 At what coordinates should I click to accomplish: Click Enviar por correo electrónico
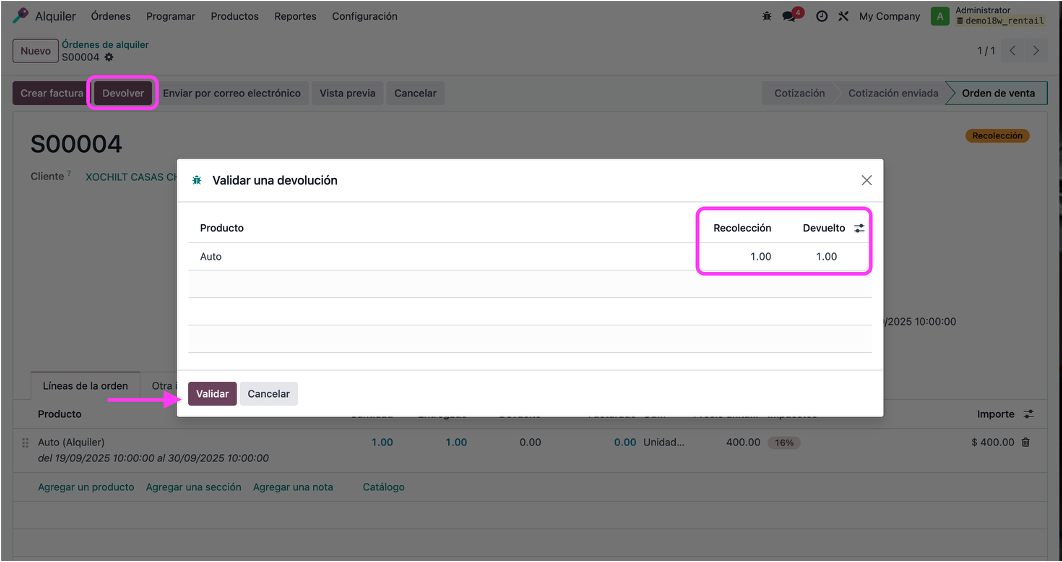click(232, 93)
